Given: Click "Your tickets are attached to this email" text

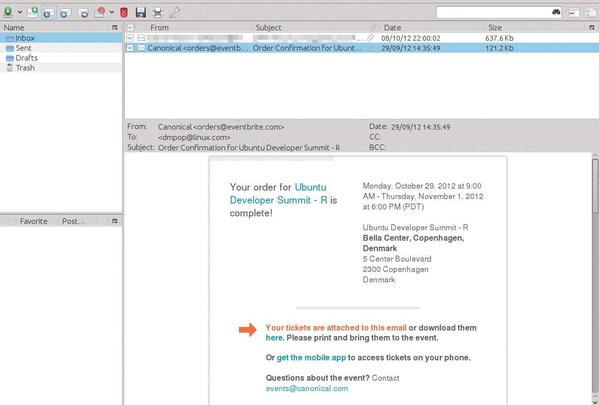Looking at the screenshot, I should point(336,328).
